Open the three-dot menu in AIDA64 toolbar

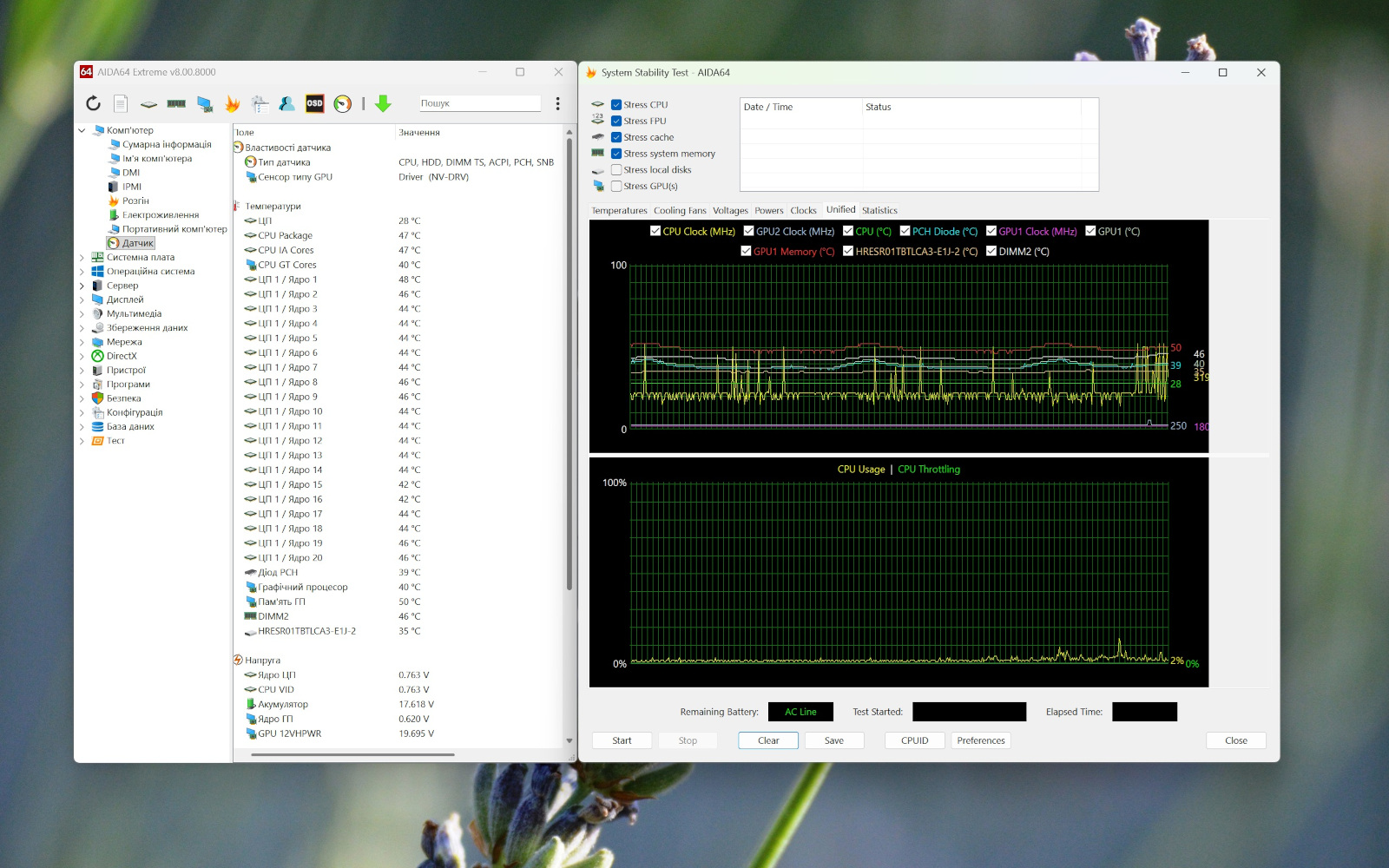pos(557,104)
